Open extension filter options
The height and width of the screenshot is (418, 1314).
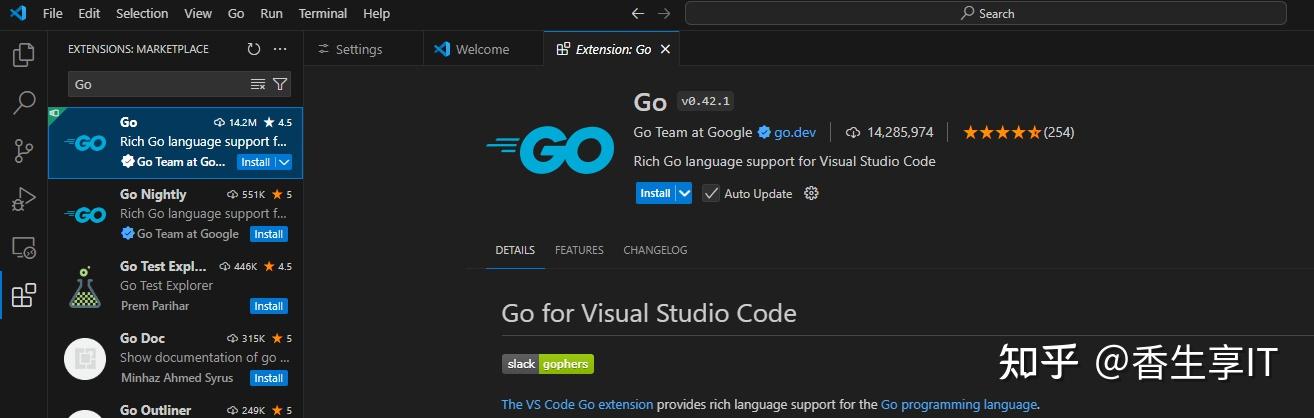click(280, 84)
